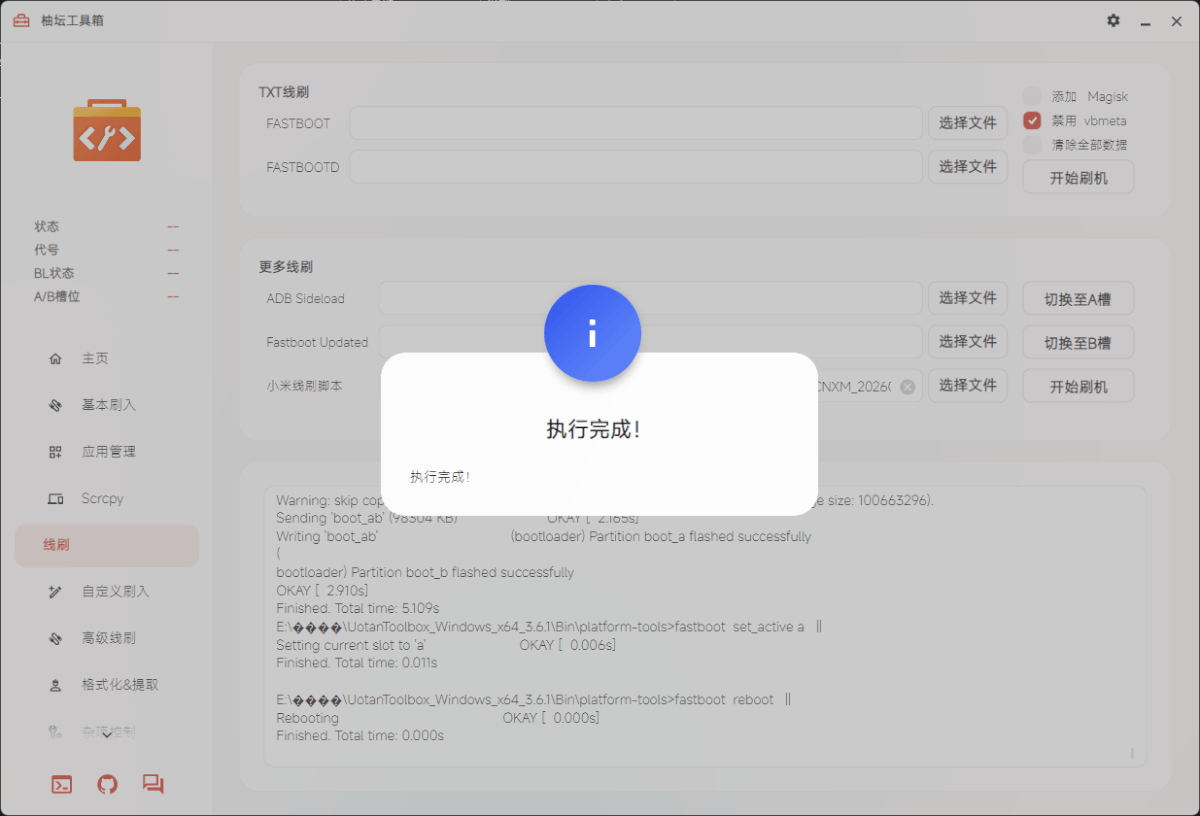Click screen icon beside Scrcpy
This screenshot has height=816, width=1200.
55,498
